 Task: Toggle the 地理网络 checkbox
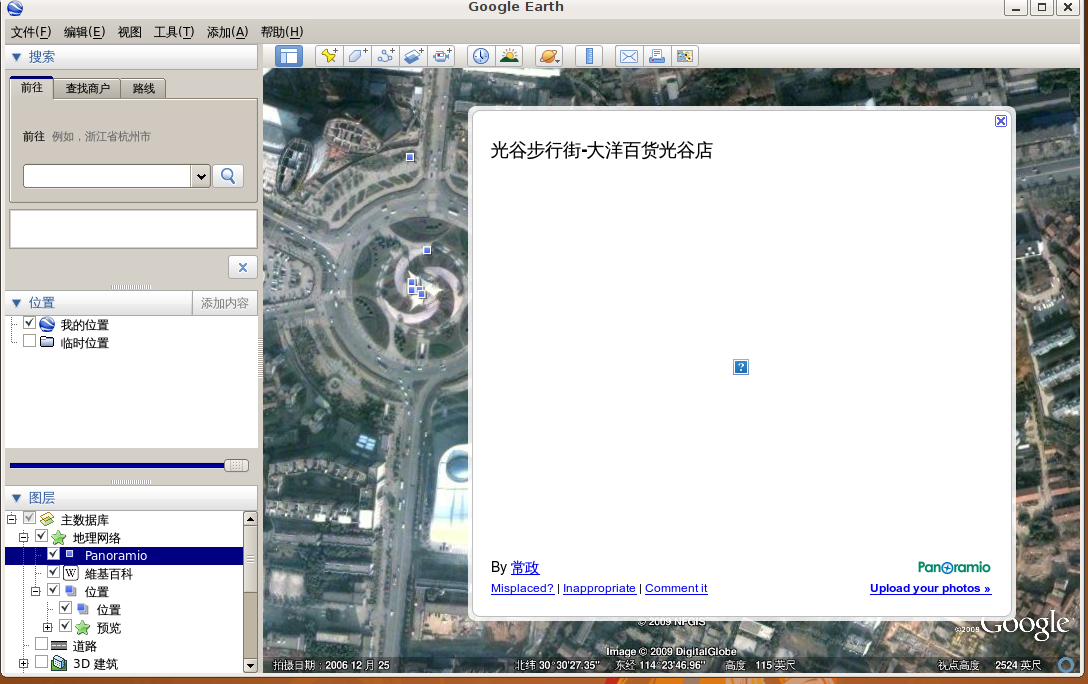click(42, 536)
